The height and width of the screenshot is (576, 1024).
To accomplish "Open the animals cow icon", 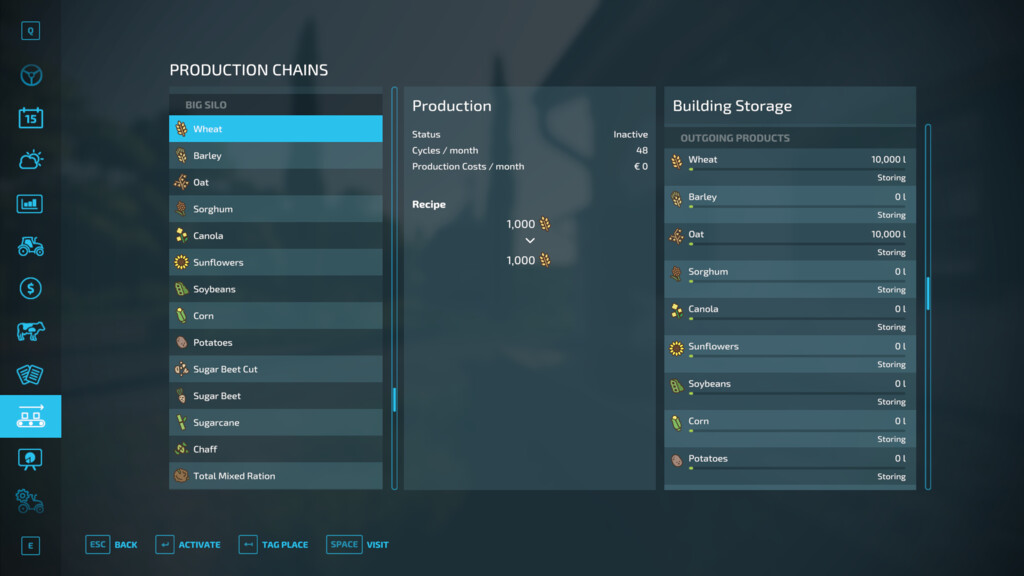I will pos(31,331).
